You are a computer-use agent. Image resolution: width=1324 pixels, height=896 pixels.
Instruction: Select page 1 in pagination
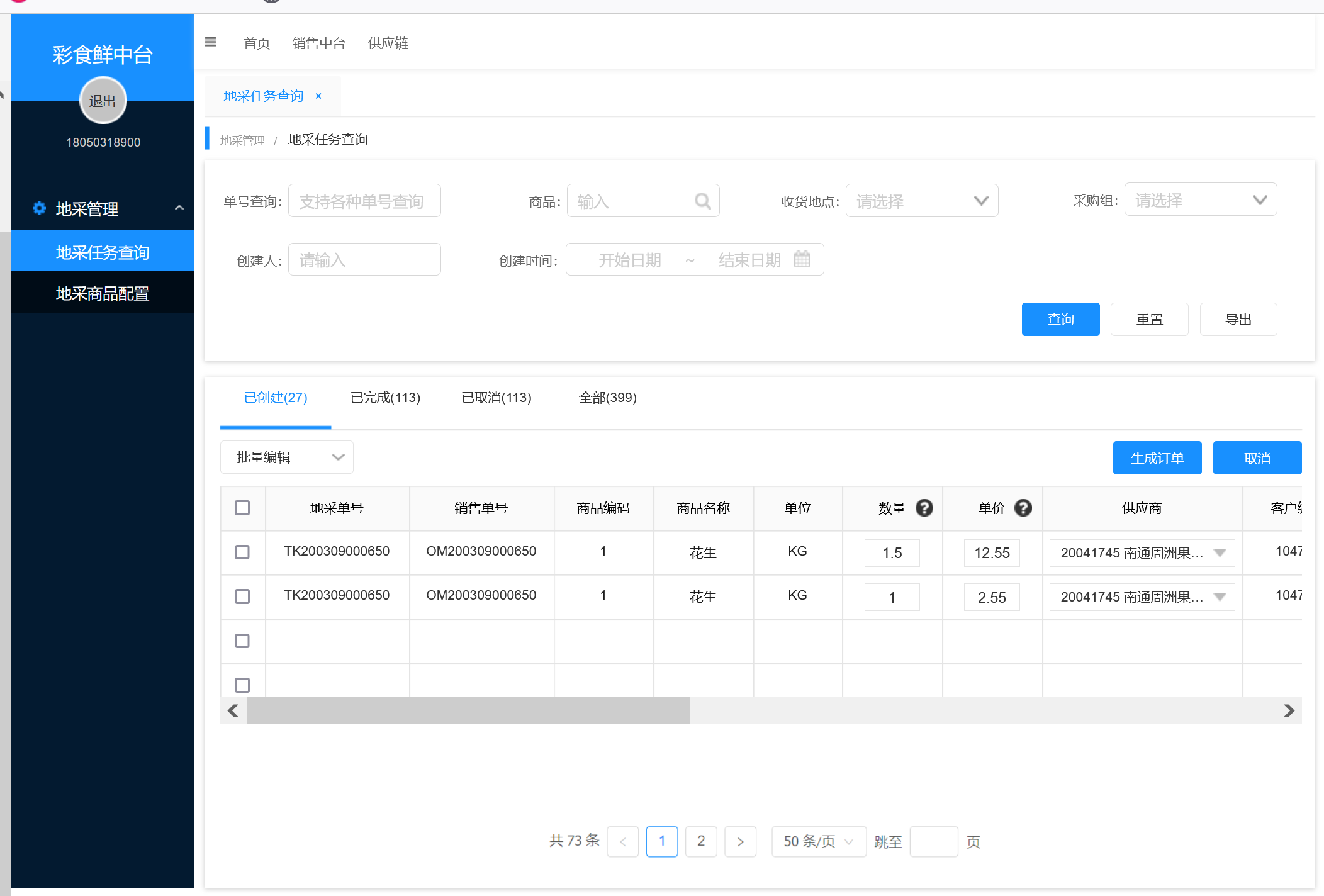point(662,841)
